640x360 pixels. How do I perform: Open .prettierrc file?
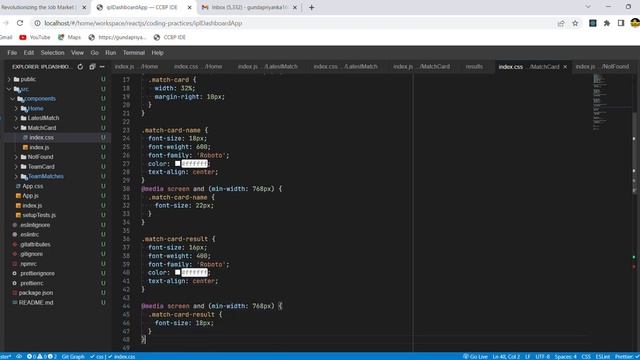point(32,283)
